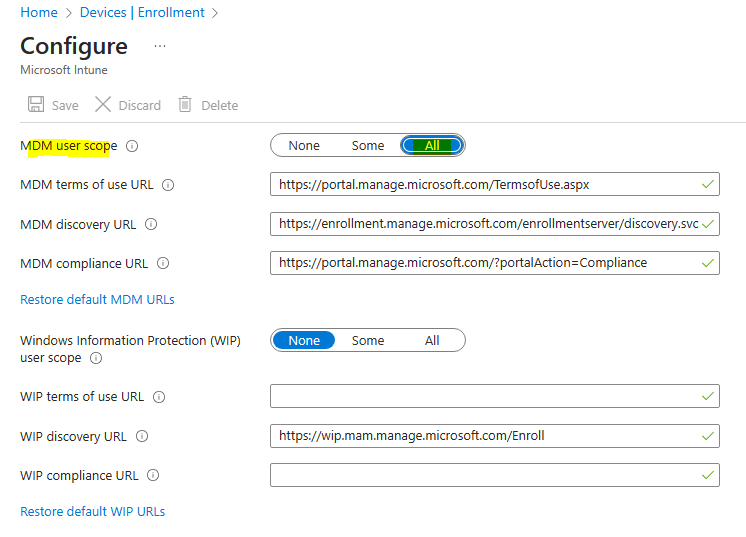Show info for MDM user scope
The image size is (746, 537).
pyautogui.click(x=132, y=146)
